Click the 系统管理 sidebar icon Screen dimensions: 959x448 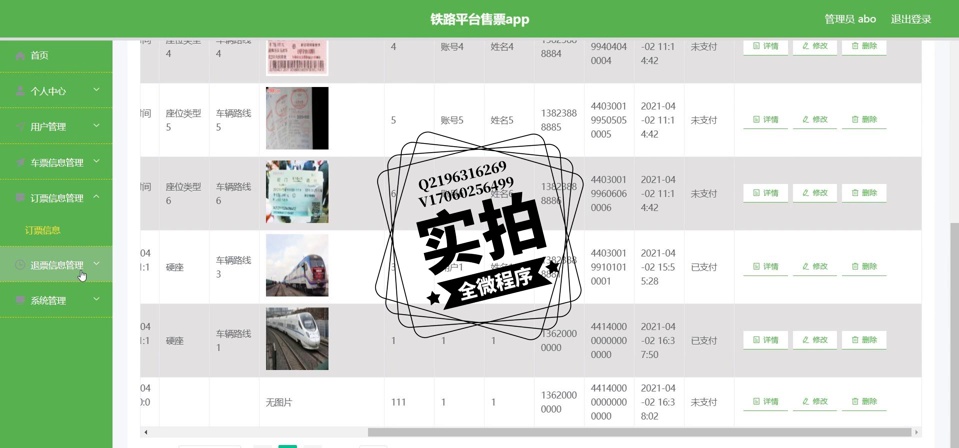[x=20, y=300]
